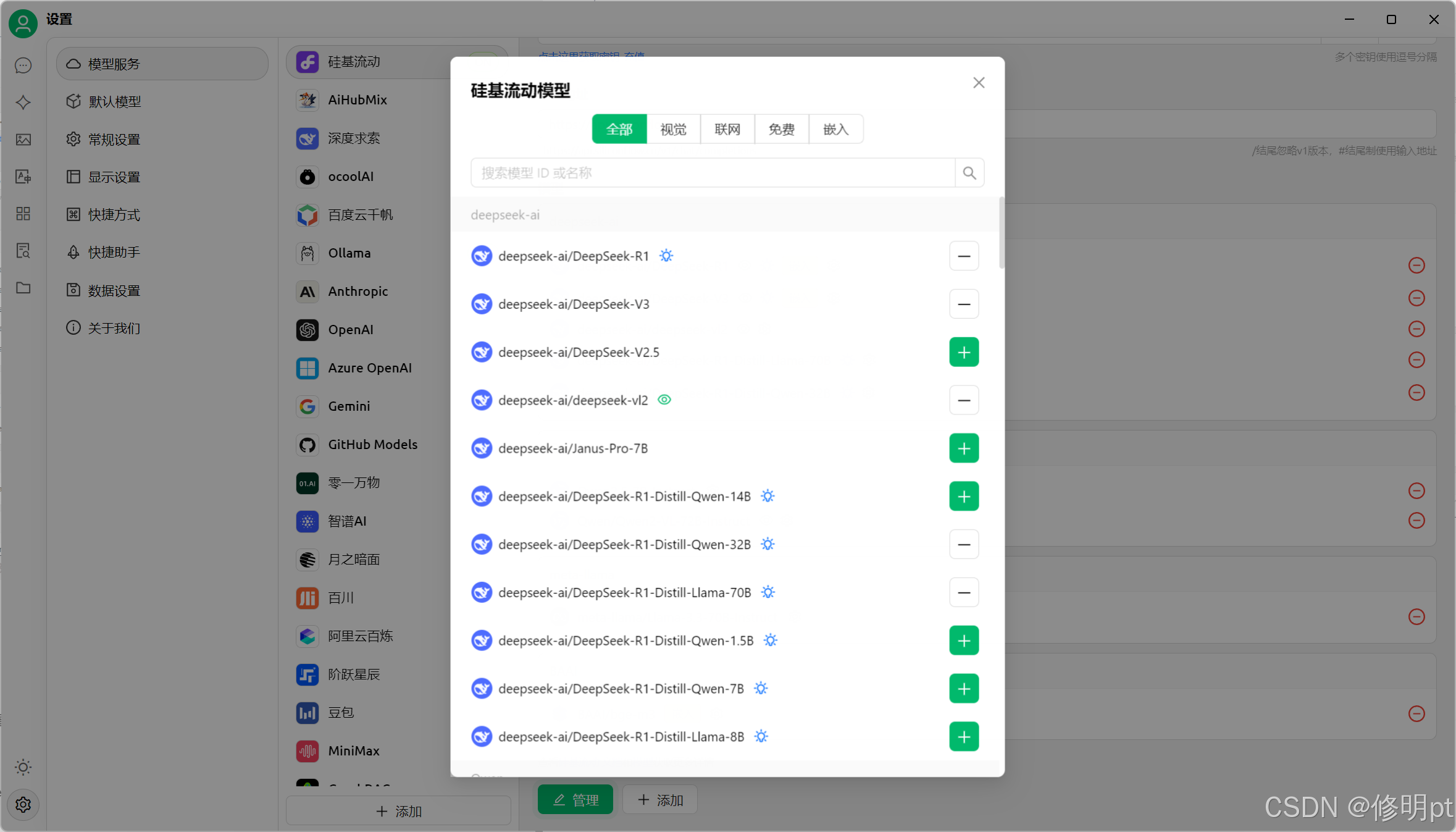Select the 视觉 filter tab
The height and width of the screenshot is (832, 1456).
pyautogui.click(x=673, y=129)
